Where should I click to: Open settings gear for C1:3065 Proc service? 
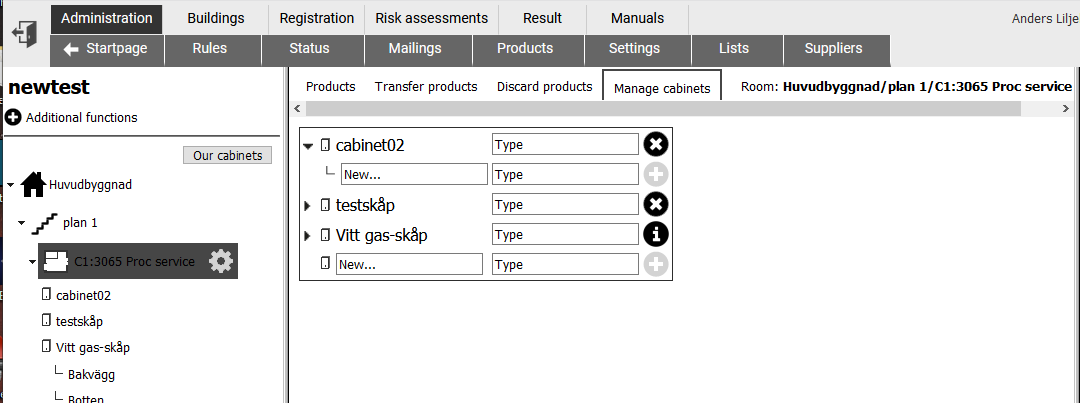click(x=221, y=261)
